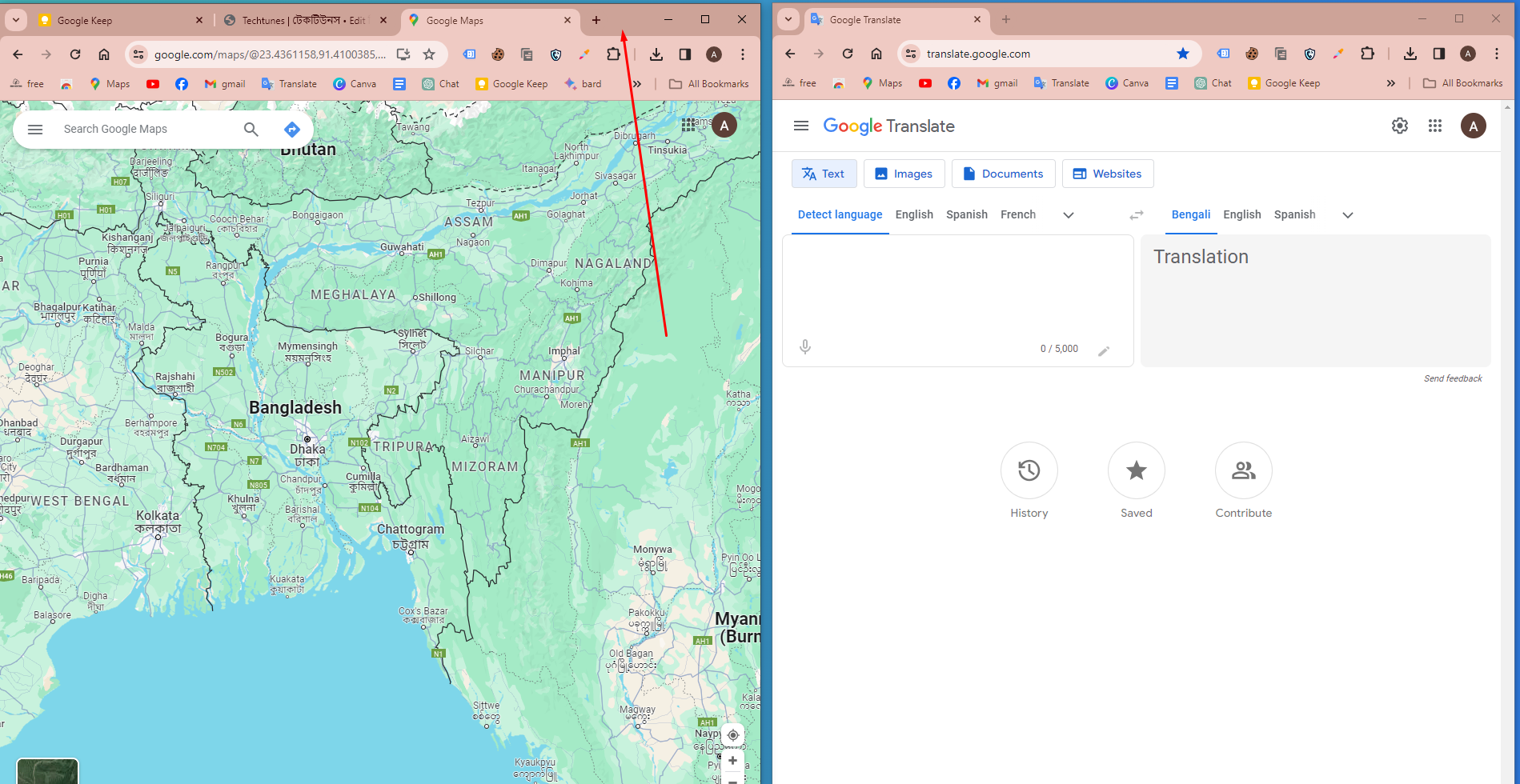Activate voice input microphone in Google Translate

[804, 346]
